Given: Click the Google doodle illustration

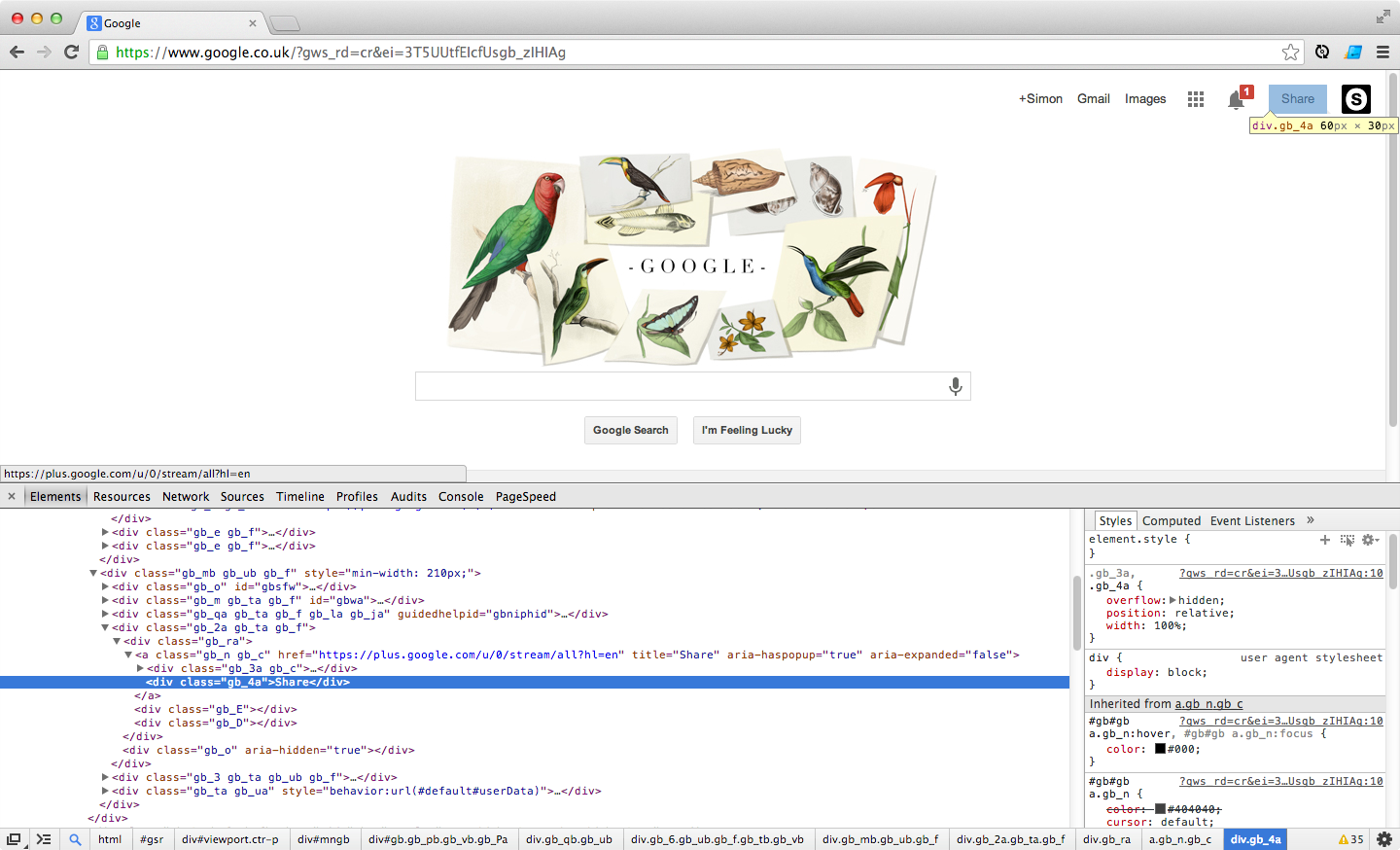Looking at the screenshot, I should [692, 257].
